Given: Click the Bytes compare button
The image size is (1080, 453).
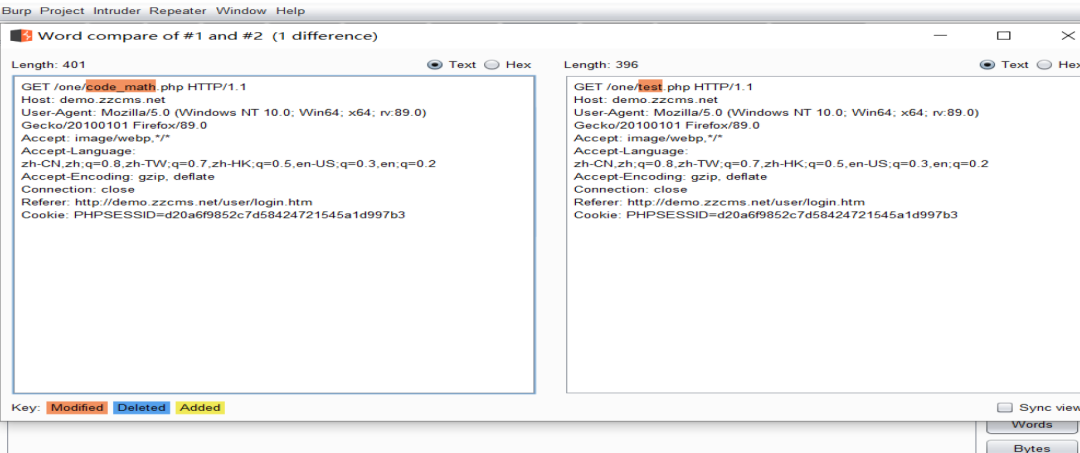Looking at the screenshot, I should click(x=1031, y=447).
